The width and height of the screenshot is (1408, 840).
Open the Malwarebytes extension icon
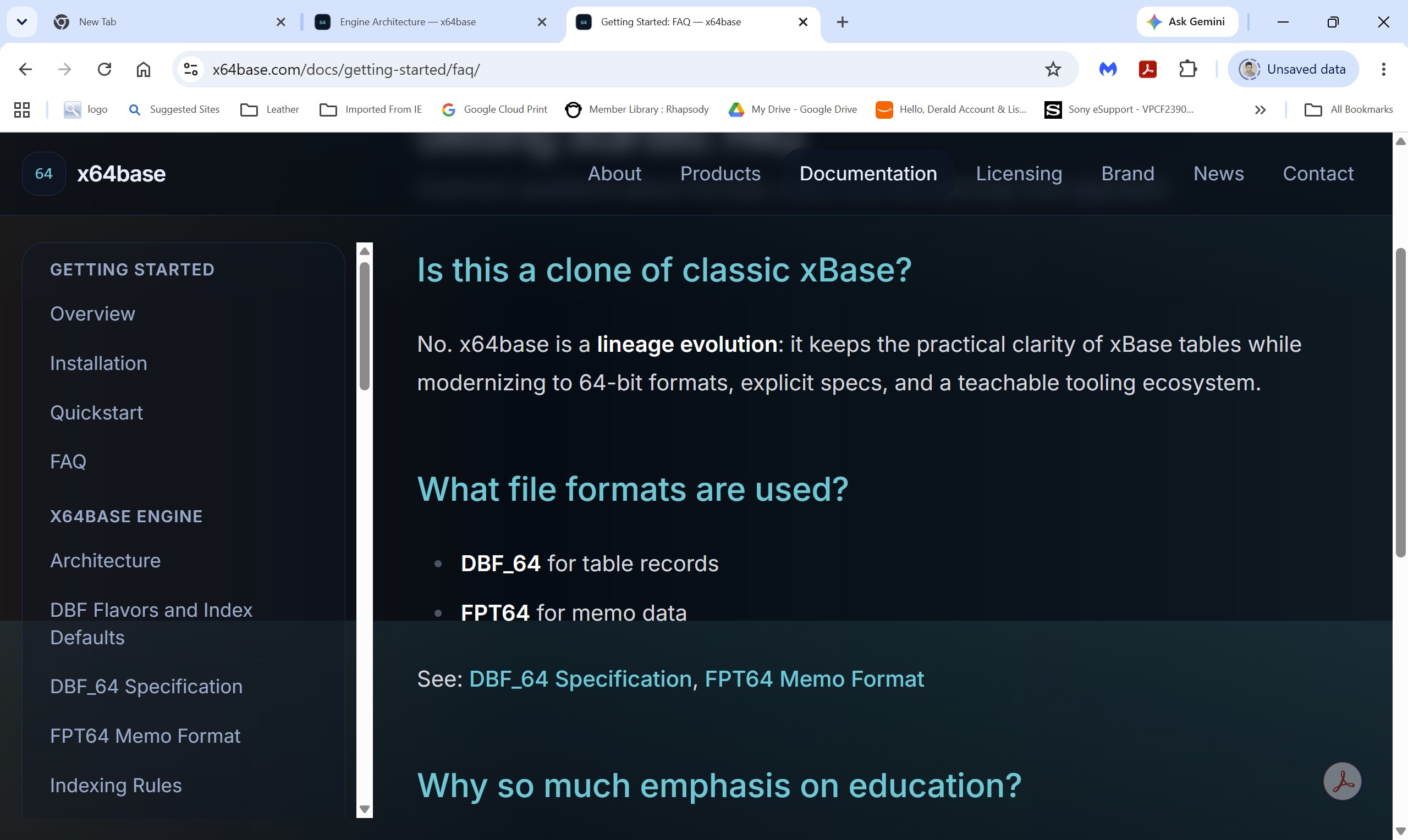(x=1108, y=69)
